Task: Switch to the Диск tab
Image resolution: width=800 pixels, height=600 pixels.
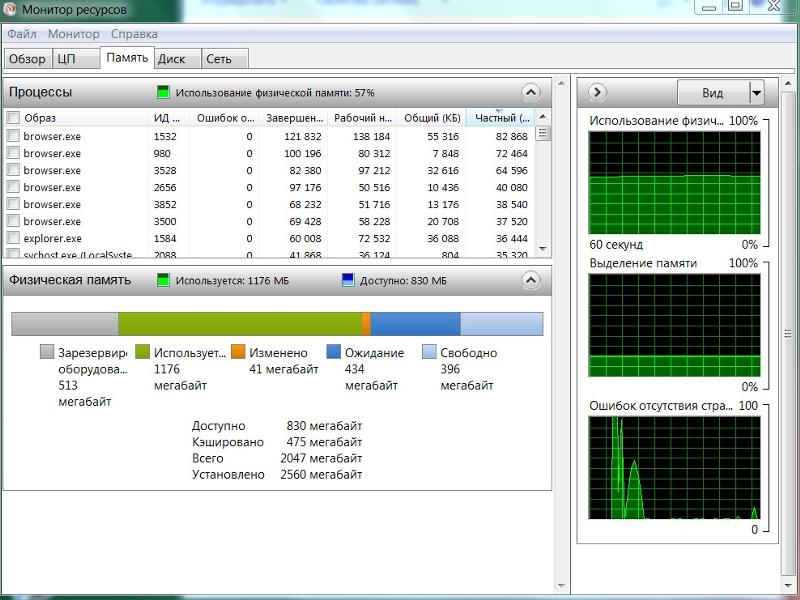Action: point(172,59)
